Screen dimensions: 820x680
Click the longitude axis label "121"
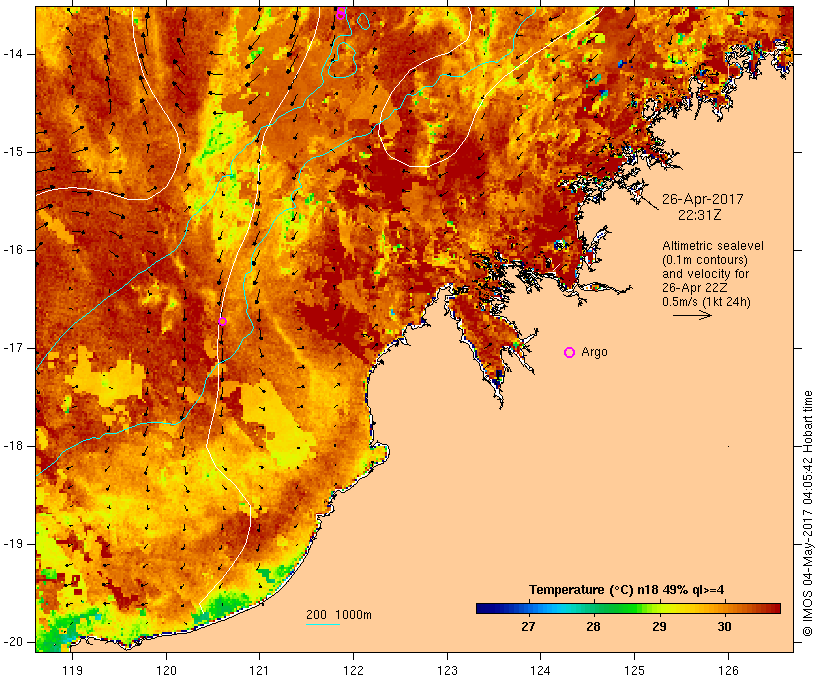259,670
